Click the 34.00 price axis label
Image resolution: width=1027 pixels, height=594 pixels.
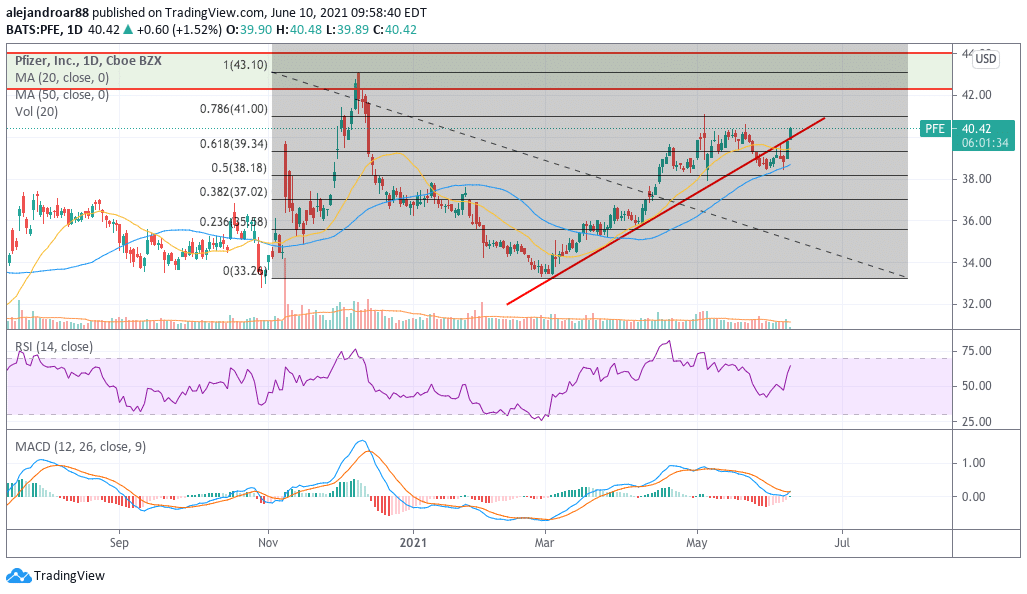coord(977,263)
